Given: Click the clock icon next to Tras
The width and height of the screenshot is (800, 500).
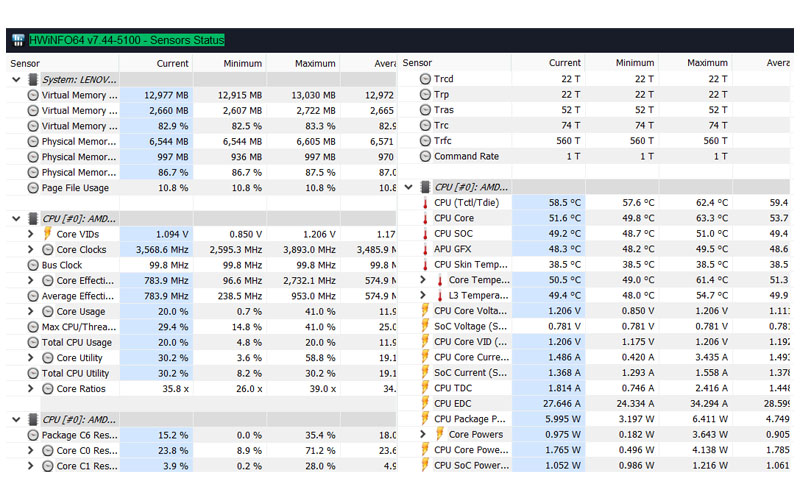Looking at the screenshot, I should tap(425, 110).
